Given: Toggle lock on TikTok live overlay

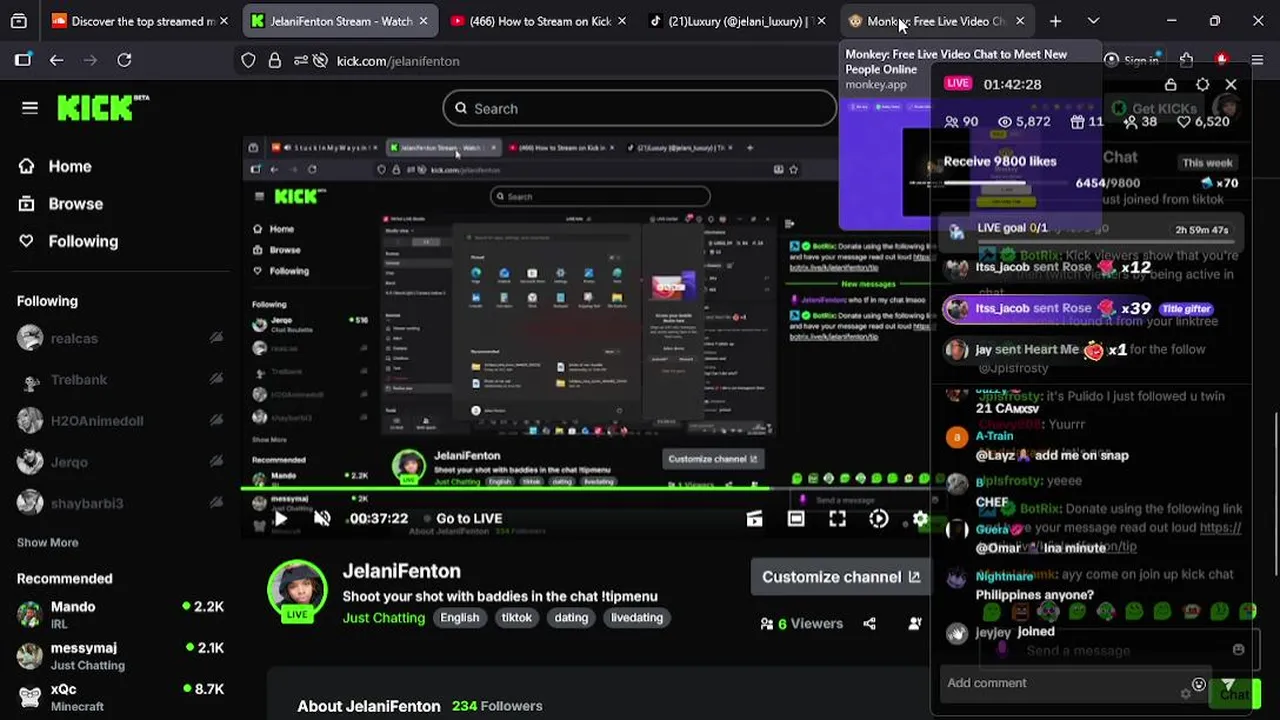Looking at the screenshot, I should tap(1171, 84).
